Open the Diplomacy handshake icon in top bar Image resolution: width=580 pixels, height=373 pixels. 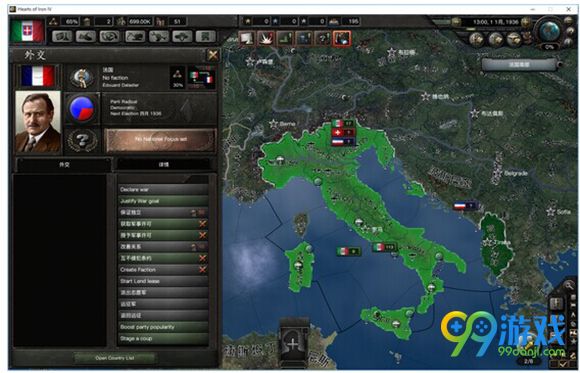[x=110, y=36]
